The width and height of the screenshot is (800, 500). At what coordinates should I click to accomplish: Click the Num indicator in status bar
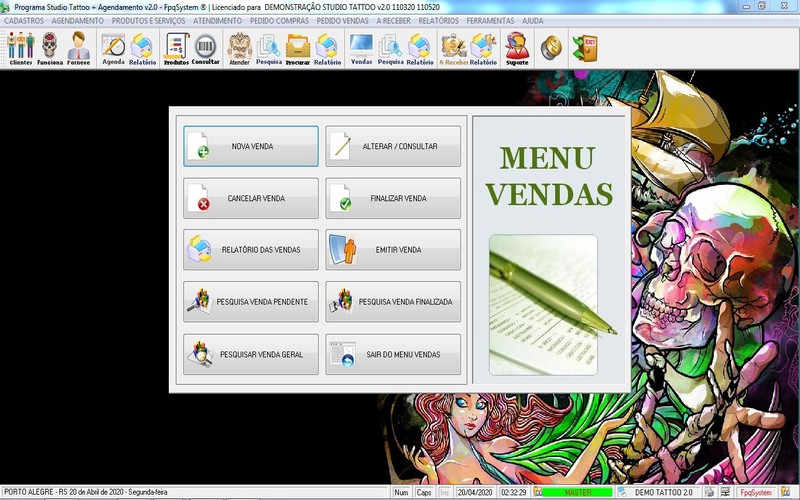click(x=402, y=492)
